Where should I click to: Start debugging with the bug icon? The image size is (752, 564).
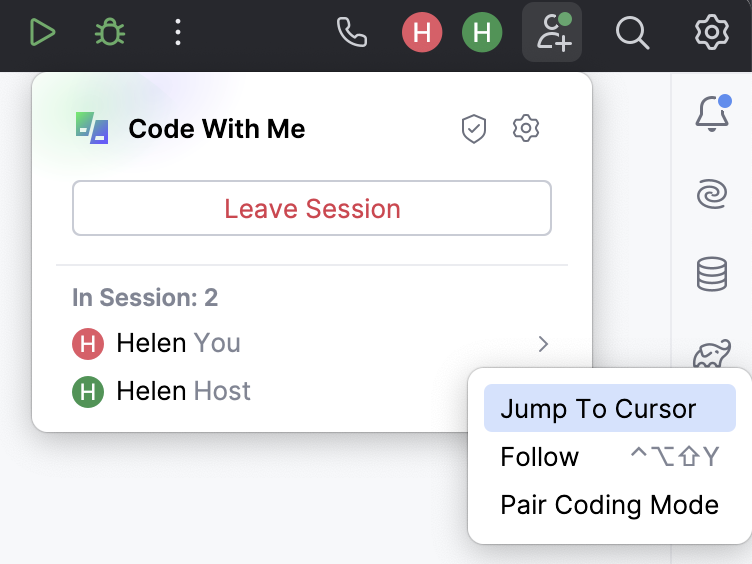point(110,33)
